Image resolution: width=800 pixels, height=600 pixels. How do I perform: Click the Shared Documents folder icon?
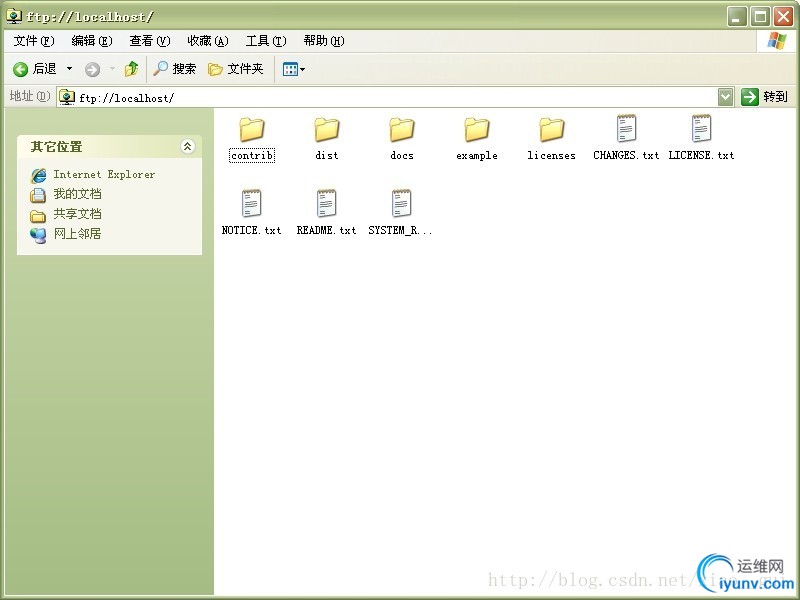pyautogui.click(x=38, y=216)
